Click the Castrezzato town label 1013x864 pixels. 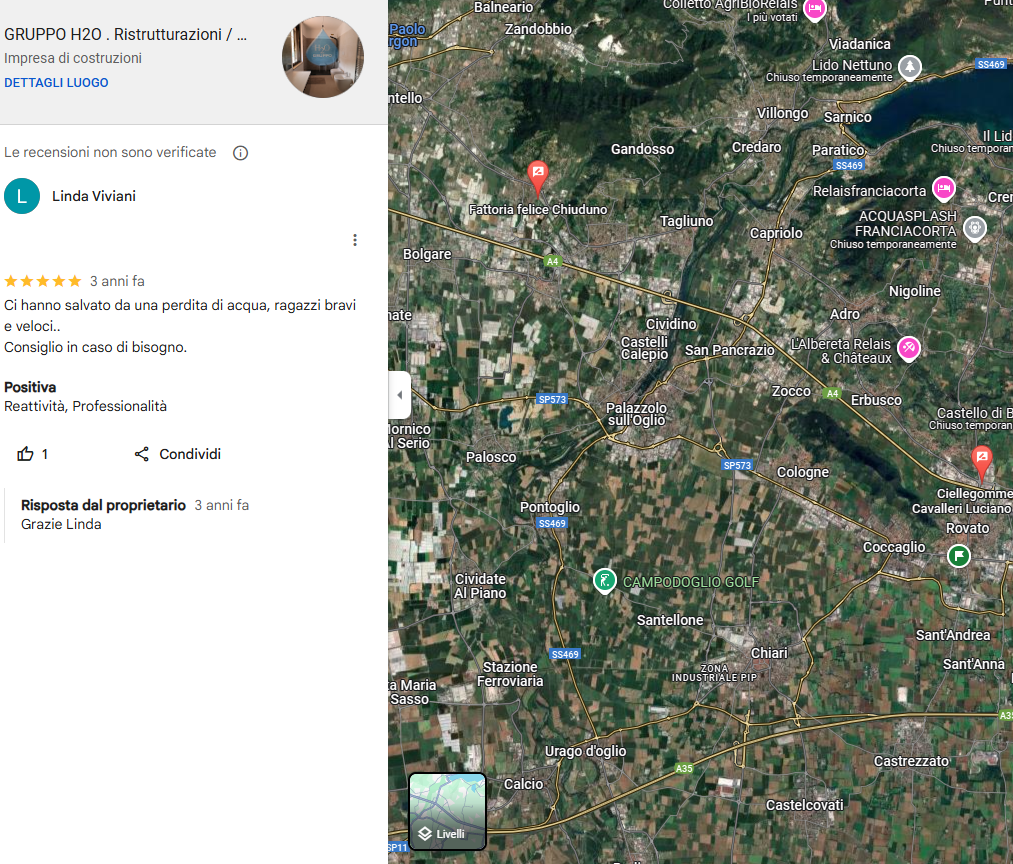click(912, 761)
